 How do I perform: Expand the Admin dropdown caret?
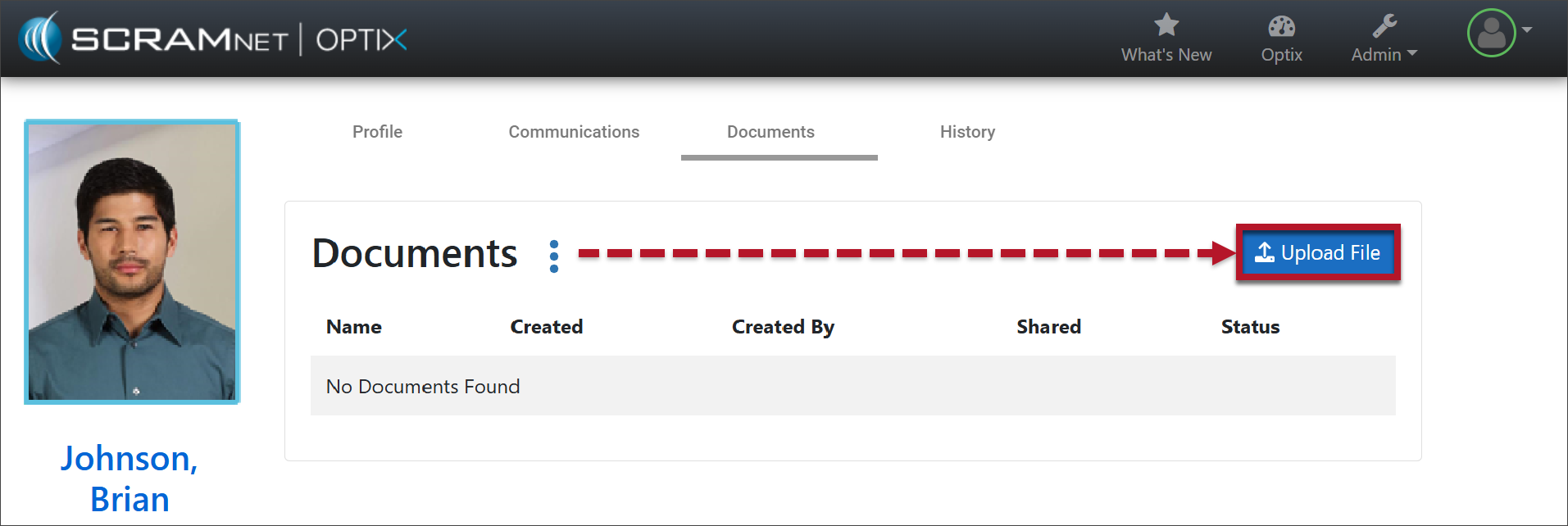[x=1412, y=54]
